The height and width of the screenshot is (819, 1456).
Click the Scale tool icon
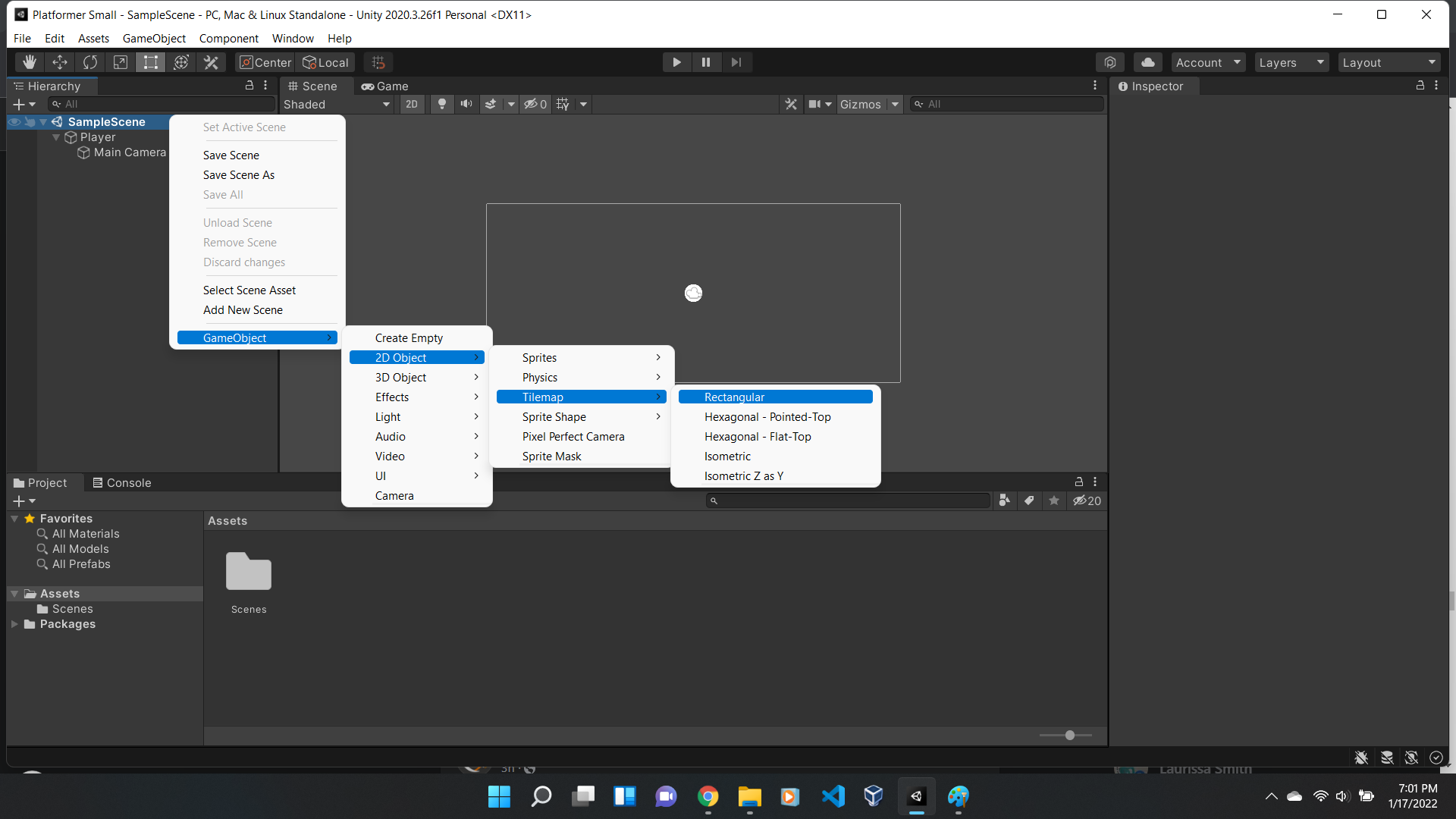120,62
